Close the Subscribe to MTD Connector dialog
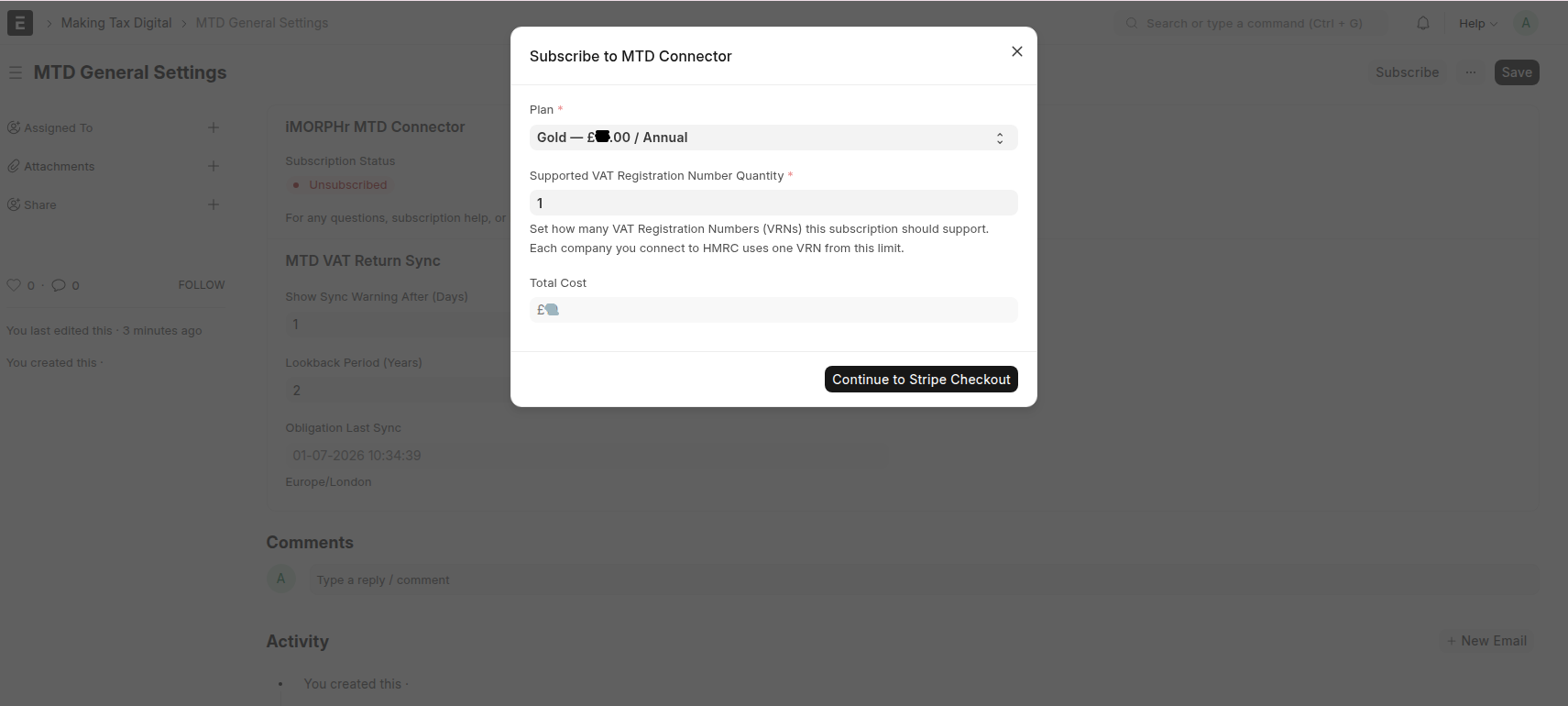 point(1016,51)
